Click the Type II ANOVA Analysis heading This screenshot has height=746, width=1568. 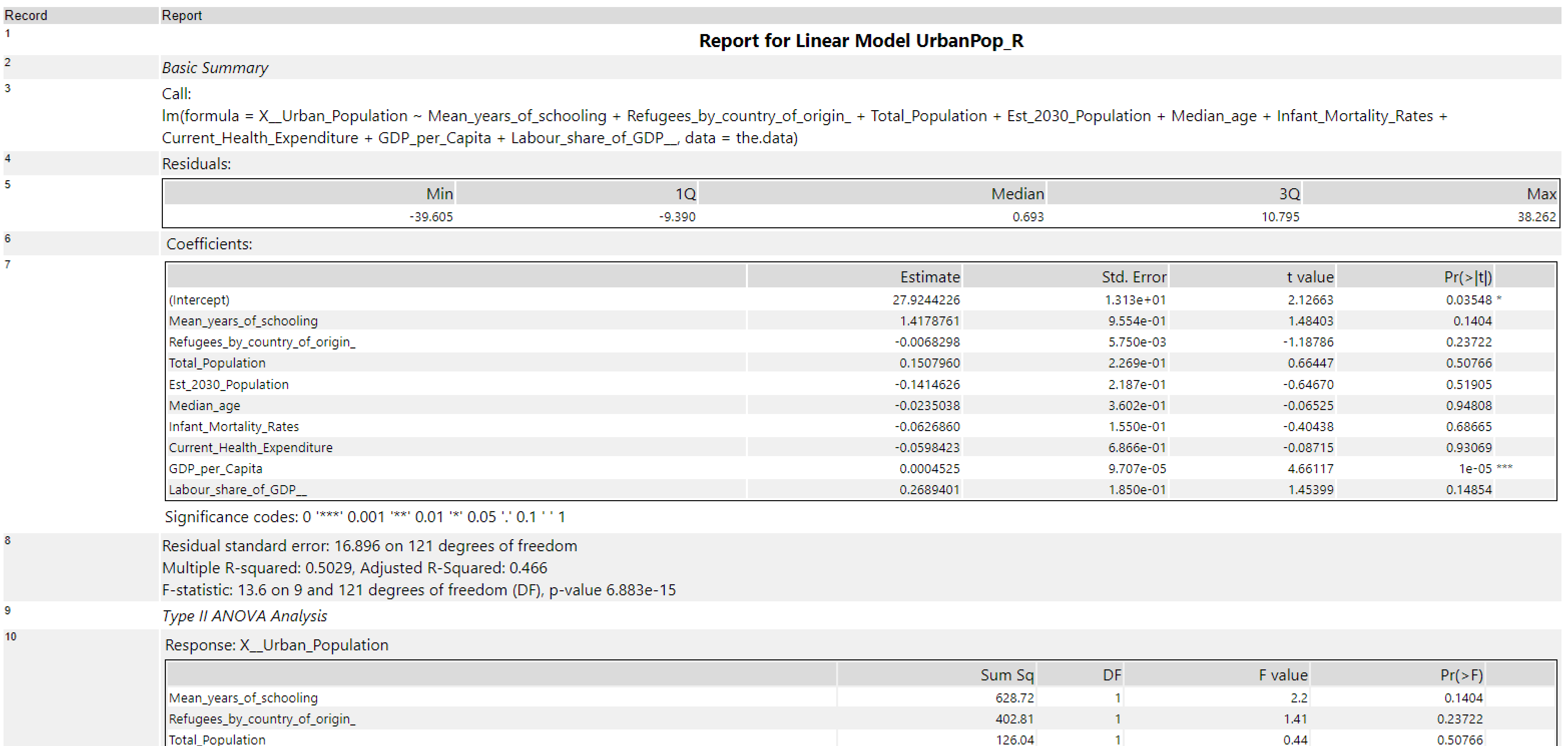244,616
